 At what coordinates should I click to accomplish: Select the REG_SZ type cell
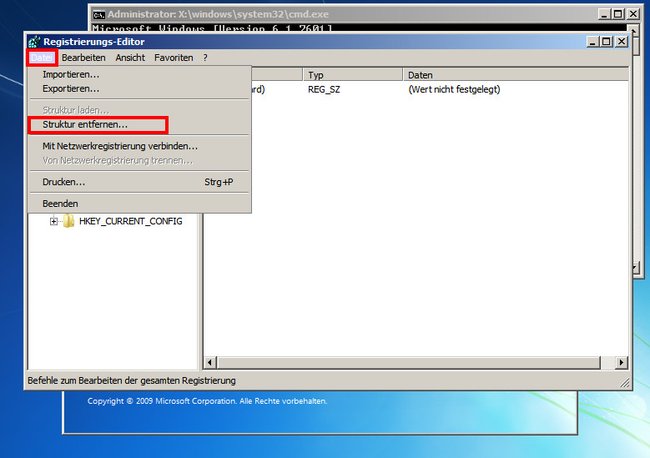click(x=324, y=90)
